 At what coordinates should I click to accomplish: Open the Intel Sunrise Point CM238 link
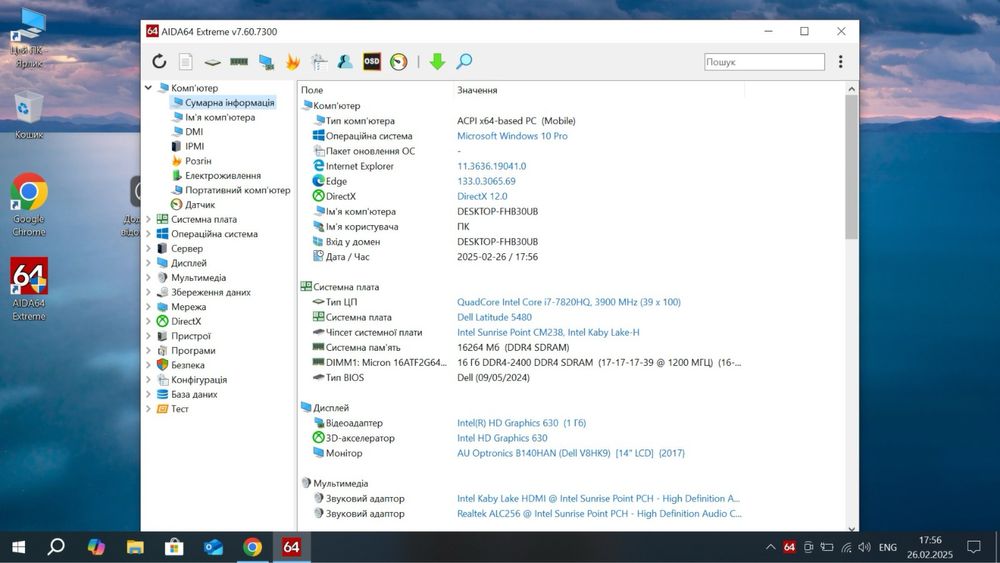click(548, 332)
